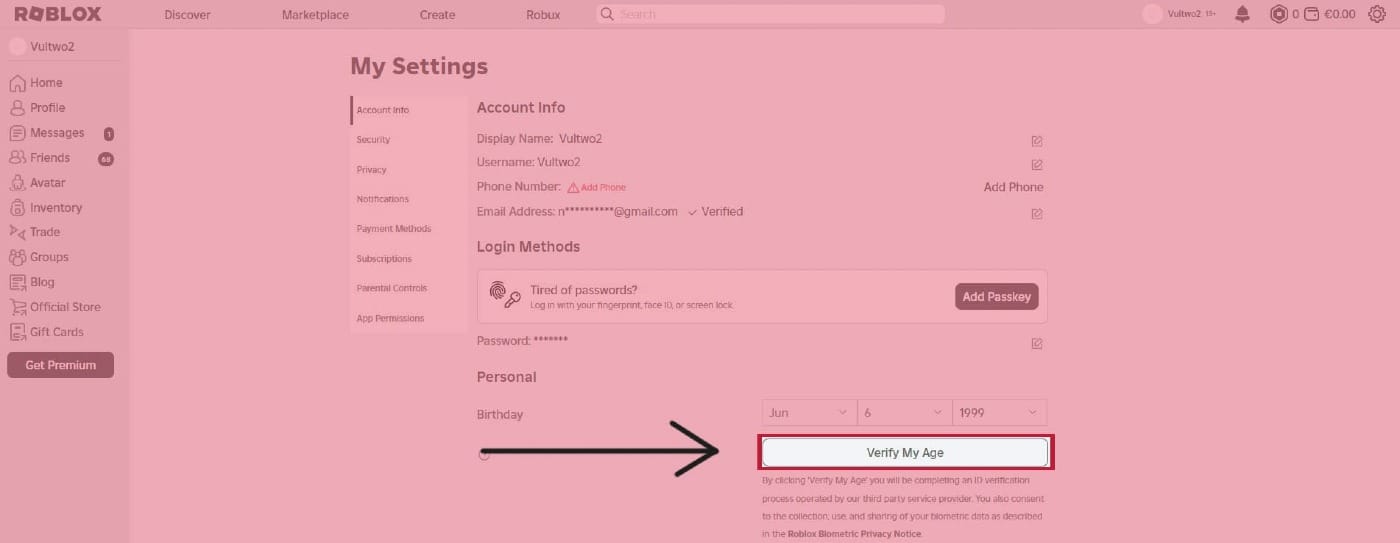Click the Official Store cart icon
This screenshot has width=1400, height=543.
pos(17,307)
